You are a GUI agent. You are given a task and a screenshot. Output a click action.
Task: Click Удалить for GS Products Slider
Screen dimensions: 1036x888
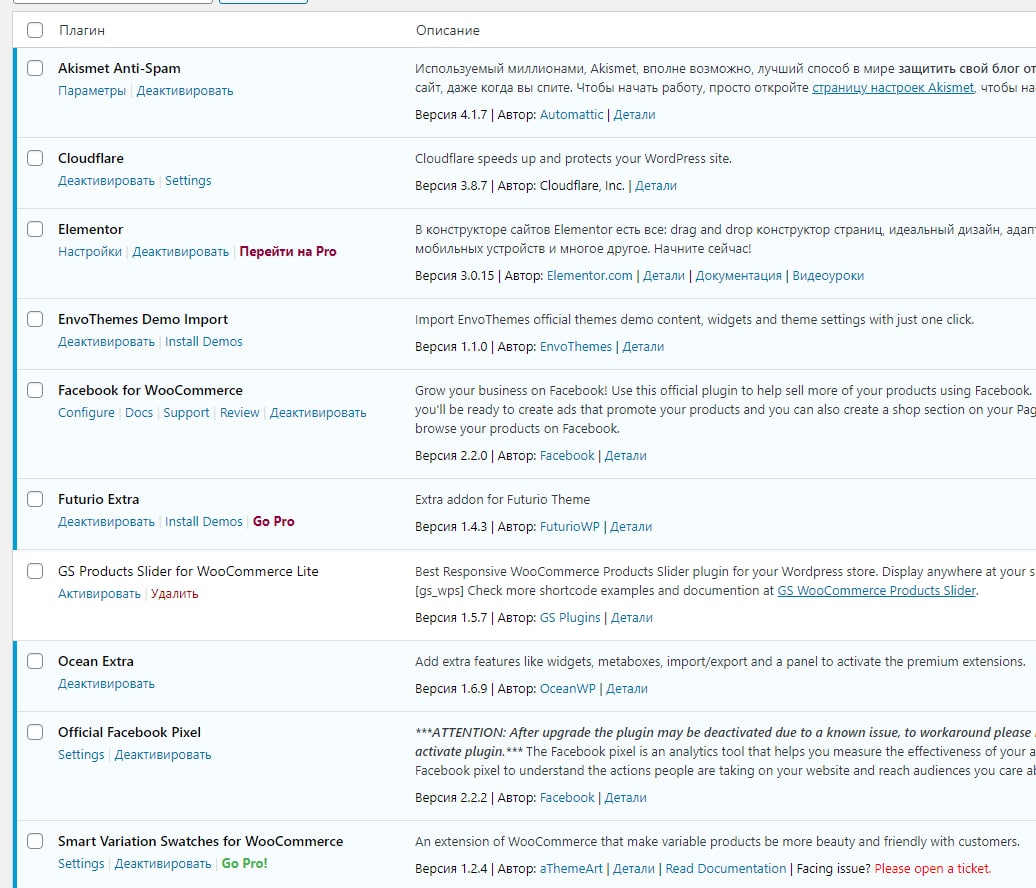(174, 593)
